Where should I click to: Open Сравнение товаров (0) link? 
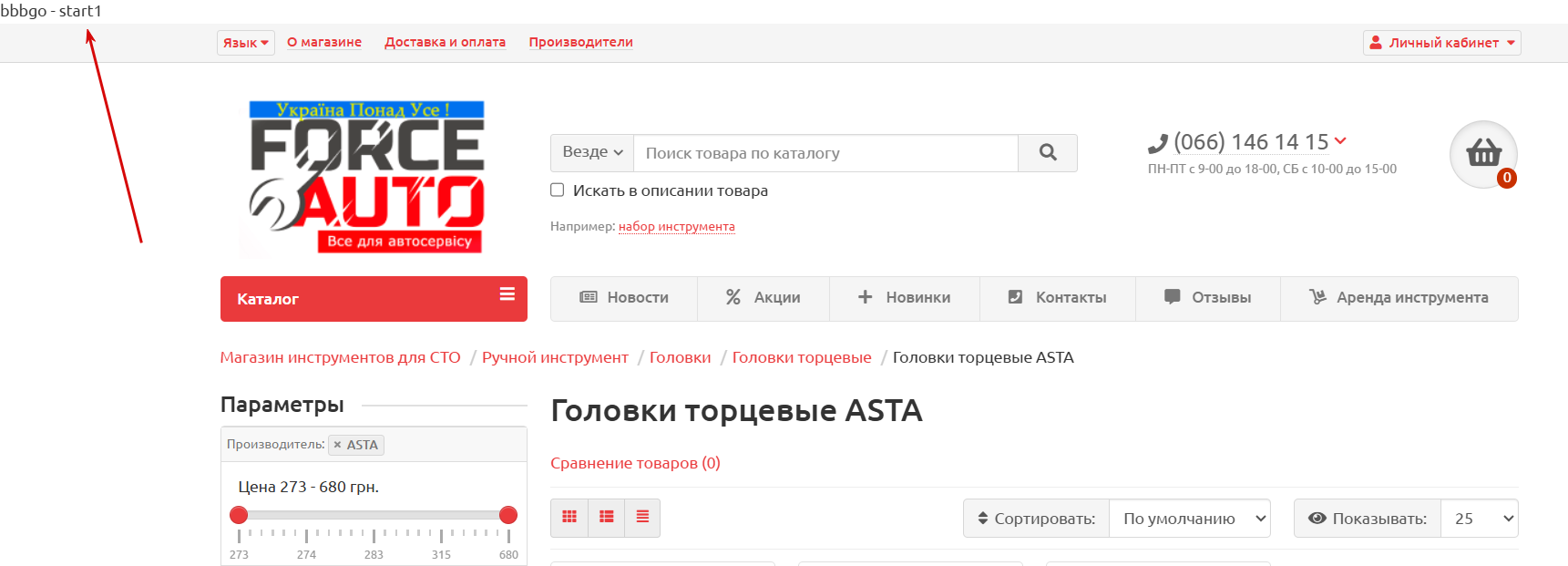click(635, 463)
